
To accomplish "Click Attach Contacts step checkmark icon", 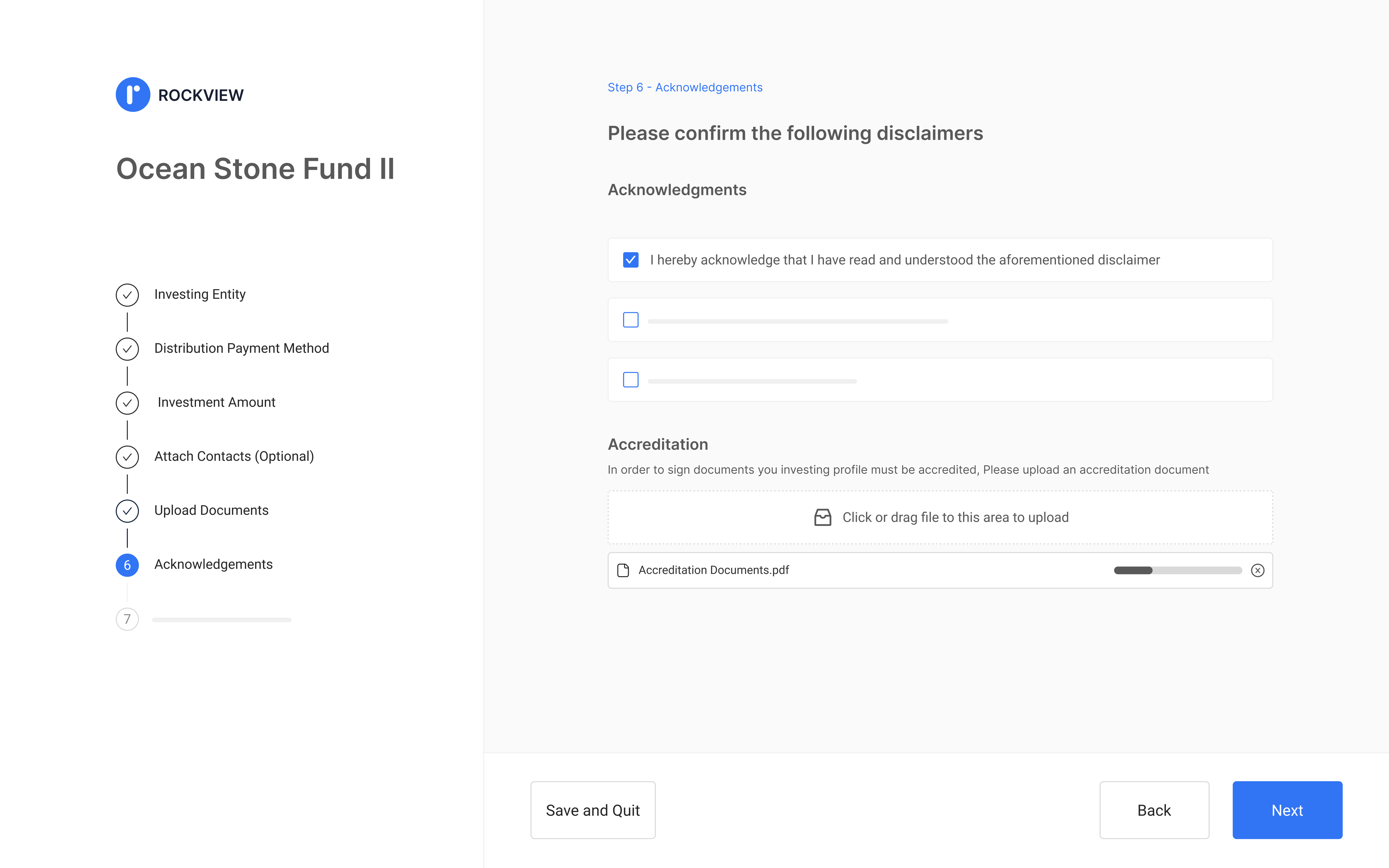I will (x=127, y=456).
